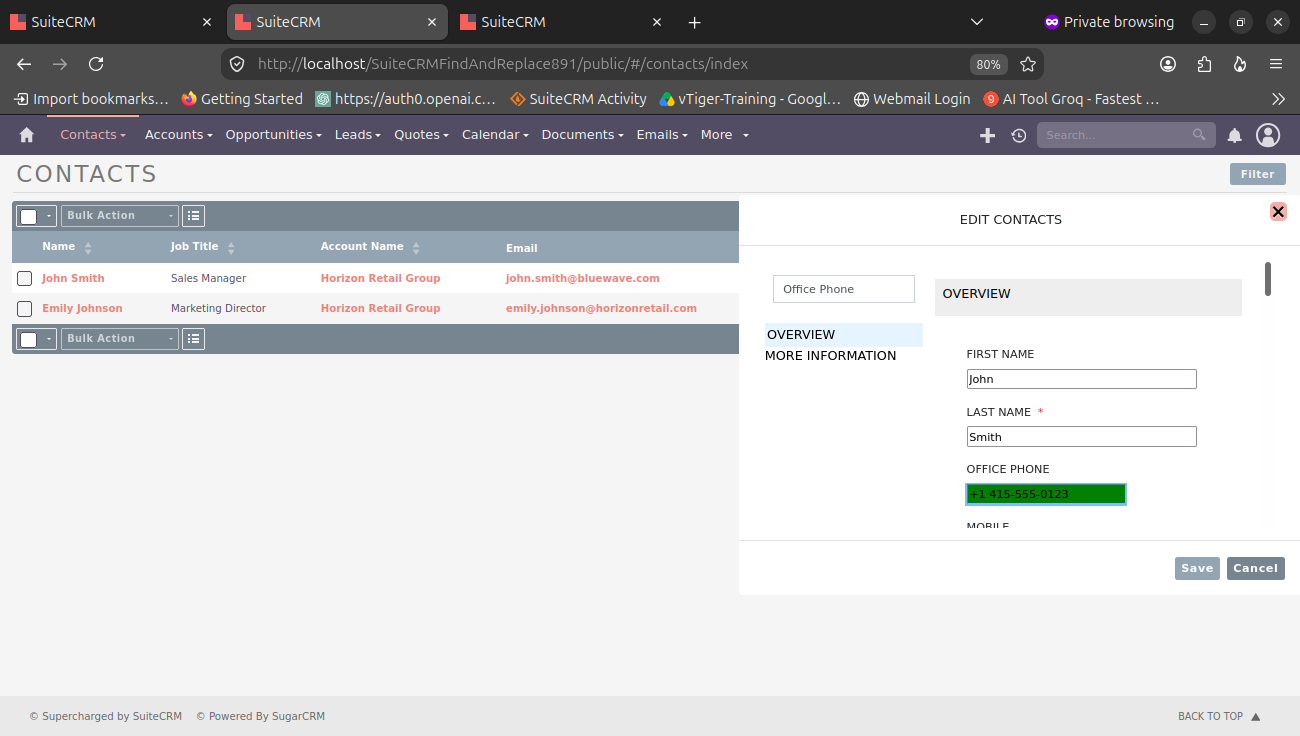Toggle bottom select-all checkbox

point(29,340)
